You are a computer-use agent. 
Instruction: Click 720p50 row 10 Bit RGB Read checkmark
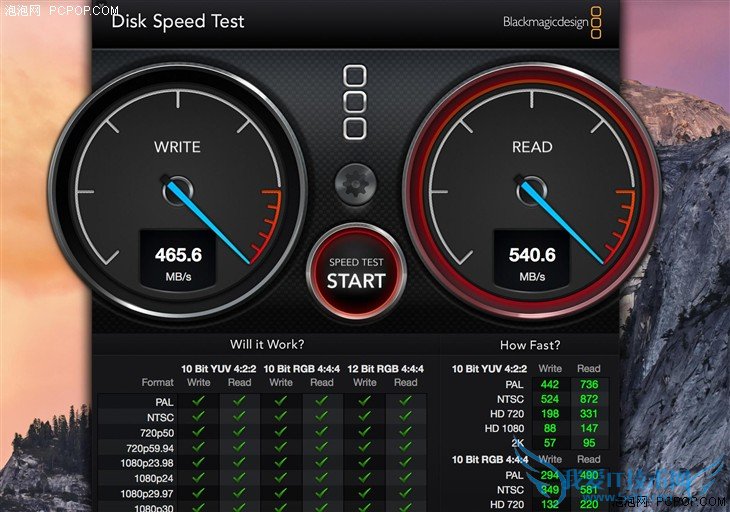(x=322, y=431)
